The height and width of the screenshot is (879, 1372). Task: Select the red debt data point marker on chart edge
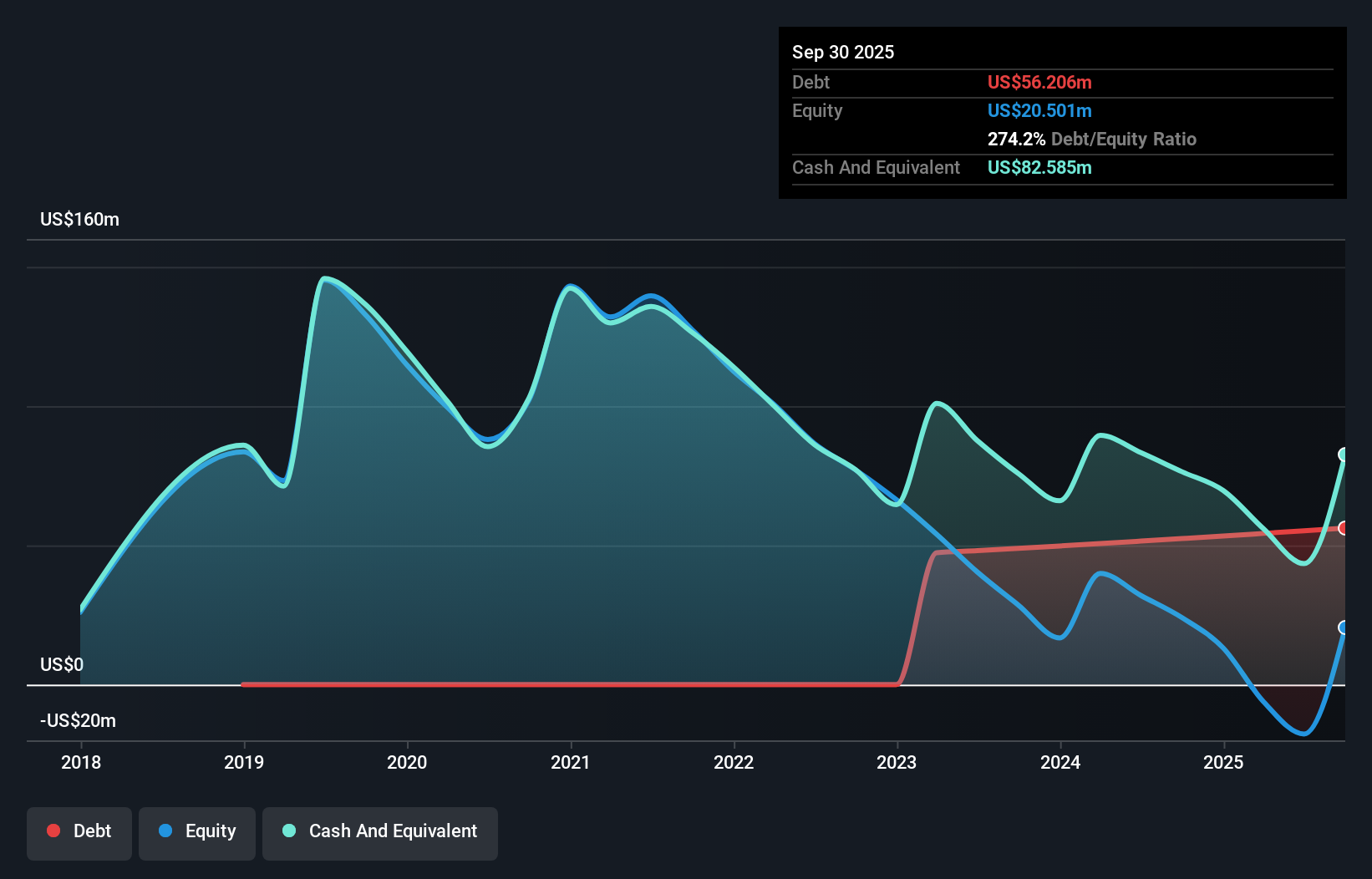pyautogui.click(x=1343, y=526)
